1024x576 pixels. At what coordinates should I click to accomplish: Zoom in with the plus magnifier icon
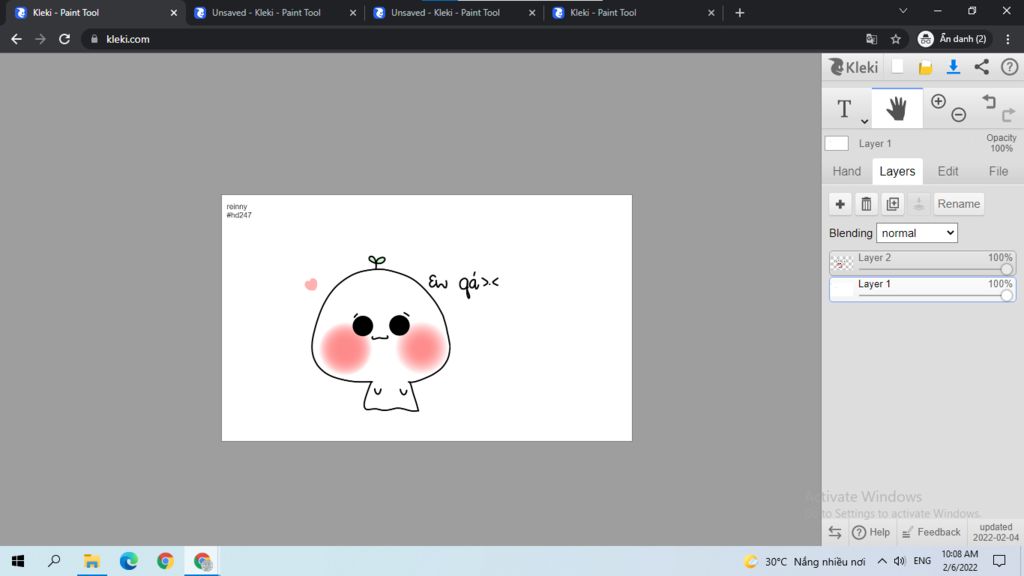pos(938,101)
